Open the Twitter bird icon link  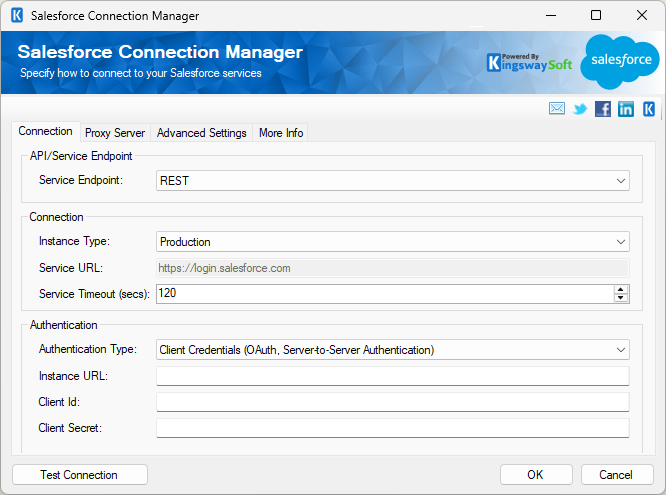pos(580,109)
